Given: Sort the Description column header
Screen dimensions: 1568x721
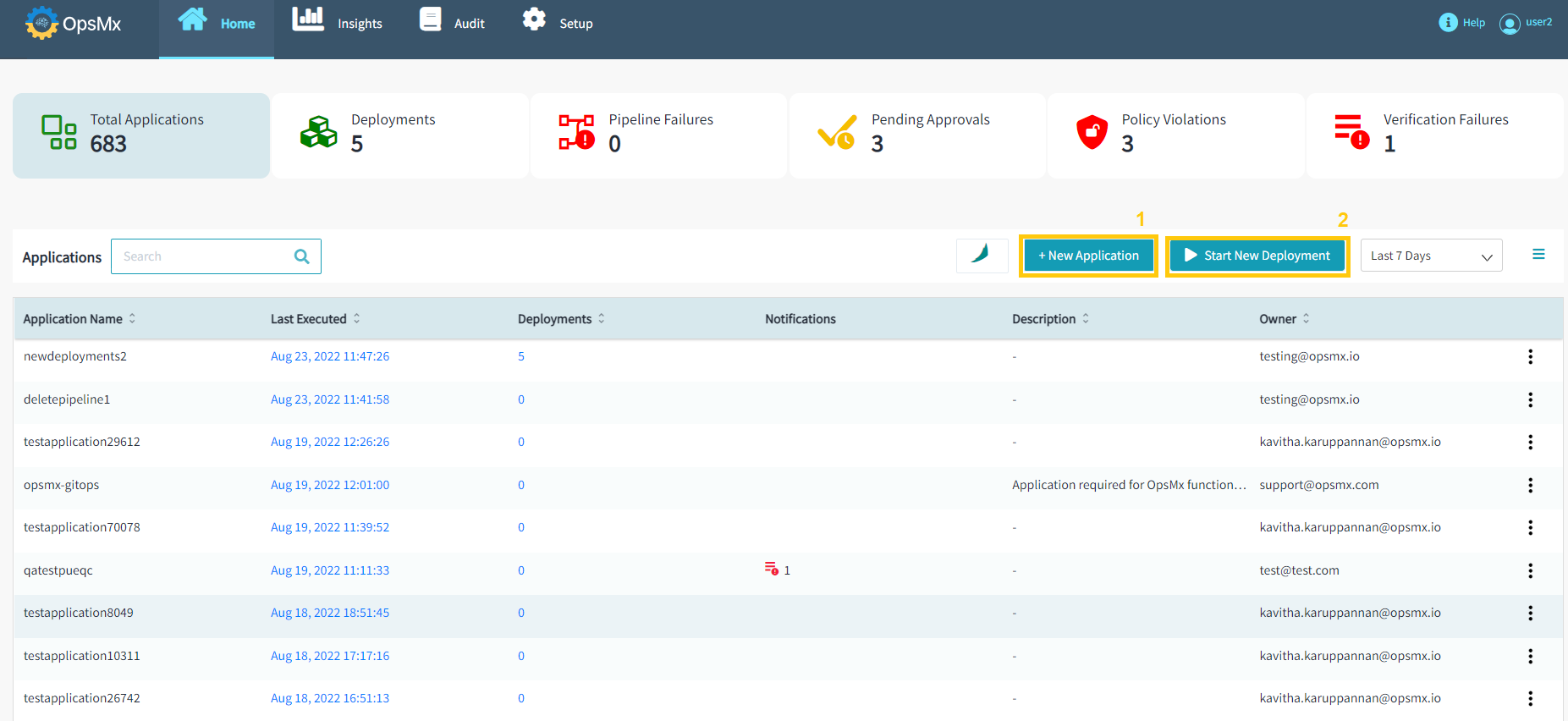Looking at the screenshot, I should click(1086, 319).
